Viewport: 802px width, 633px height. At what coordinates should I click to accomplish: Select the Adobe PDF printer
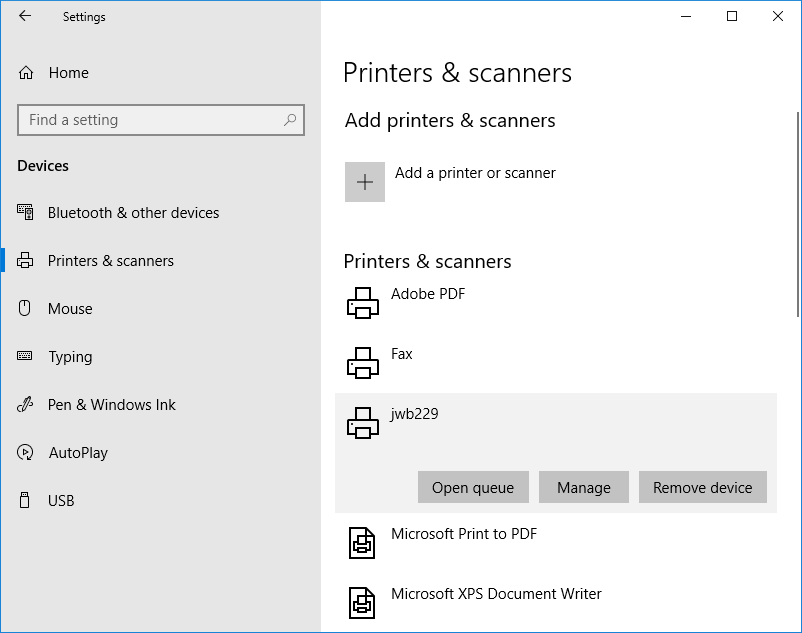(428, 294)
